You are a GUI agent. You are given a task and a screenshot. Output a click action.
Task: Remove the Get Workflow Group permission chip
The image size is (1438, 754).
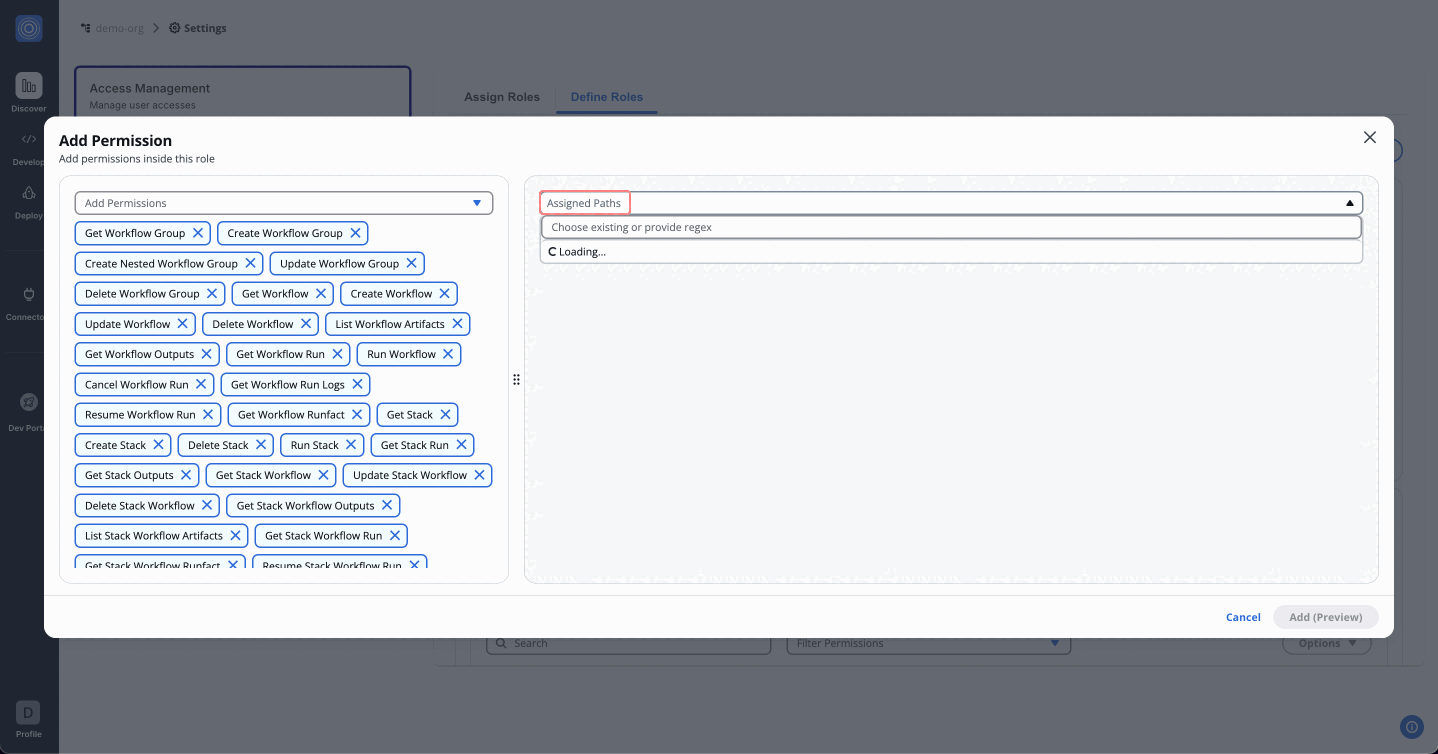click(198, 233)
